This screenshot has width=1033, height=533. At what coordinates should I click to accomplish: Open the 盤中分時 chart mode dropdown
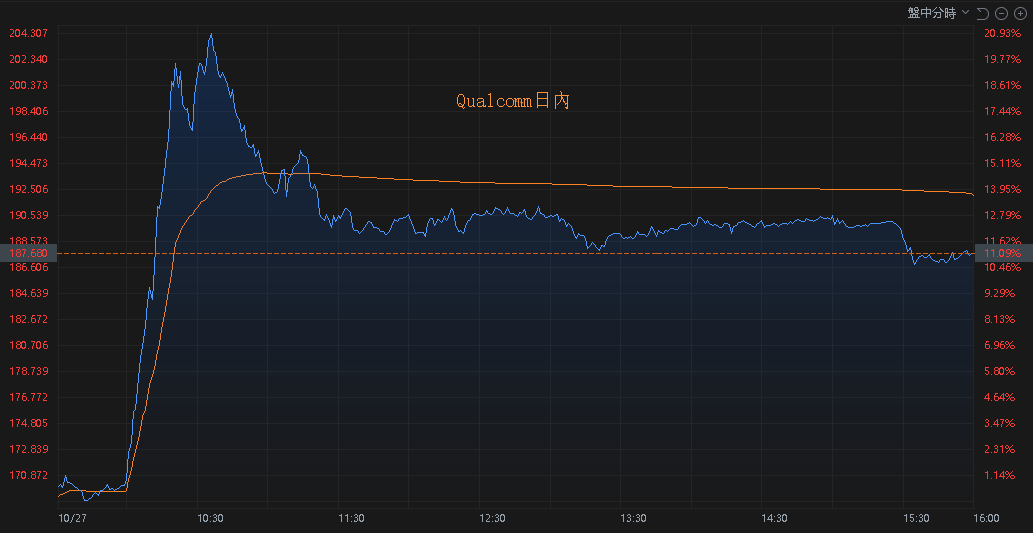[x=938, y=13]
